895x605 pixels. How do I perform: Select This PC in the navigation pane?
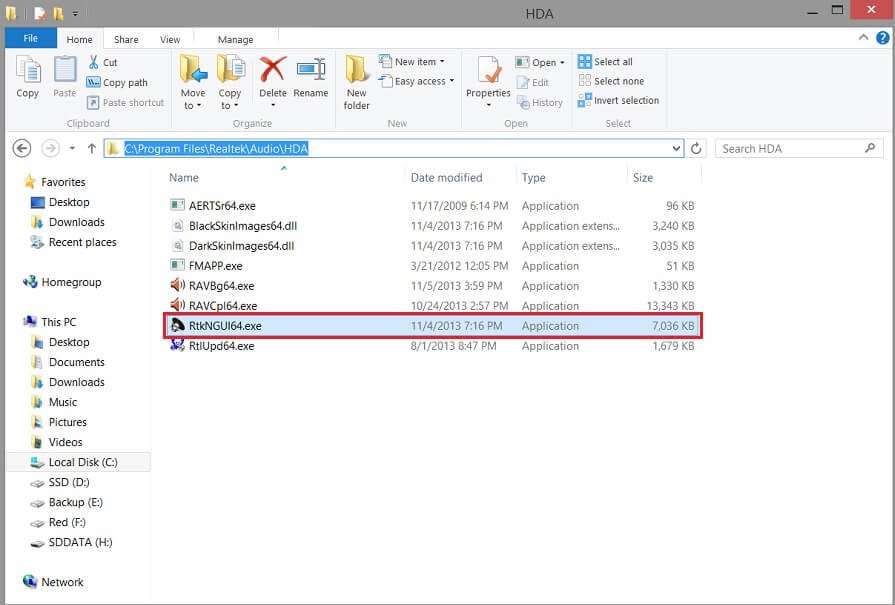click(50, 322)
